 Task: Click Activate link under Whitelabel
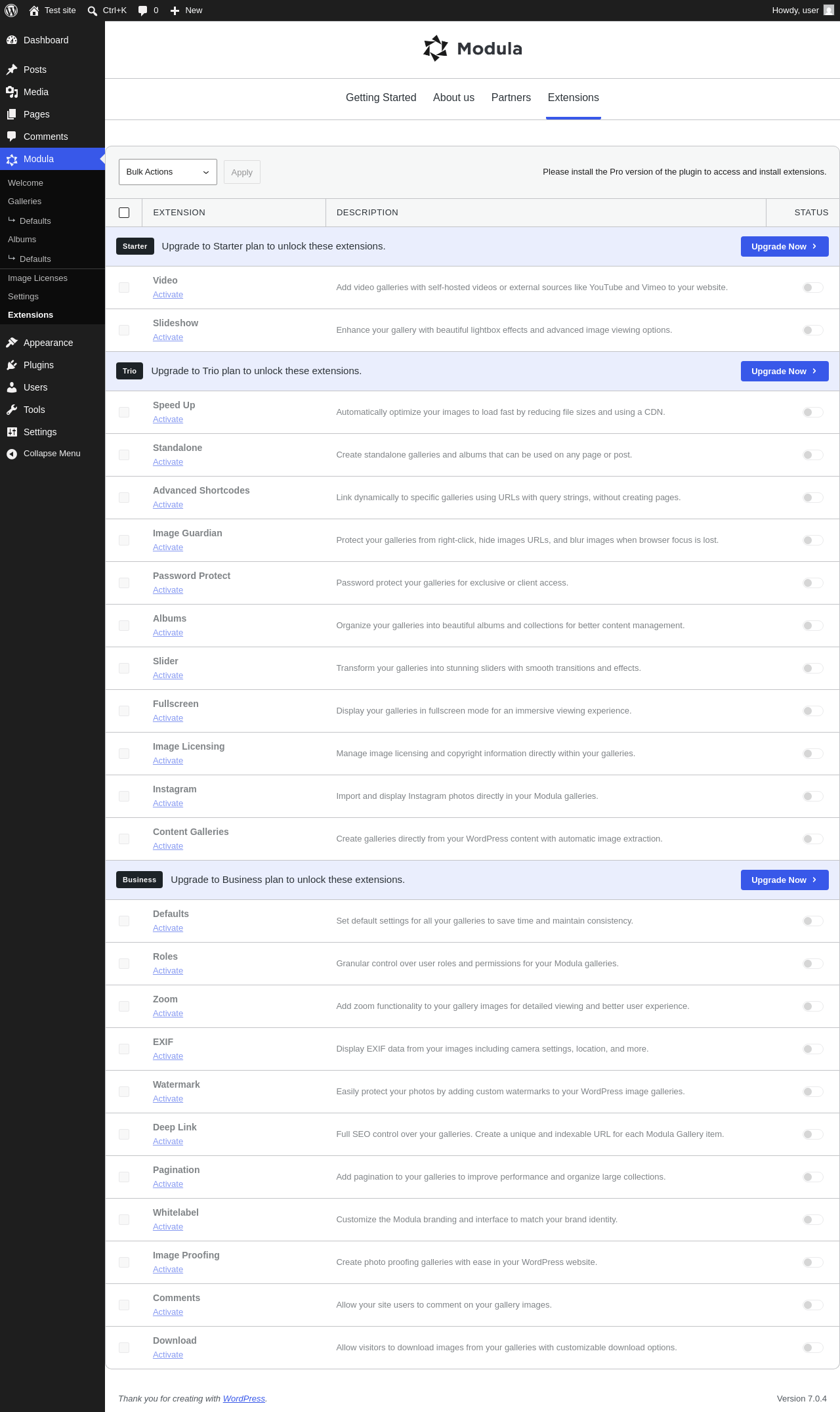pyautogui.click(x=168, y=1227)
